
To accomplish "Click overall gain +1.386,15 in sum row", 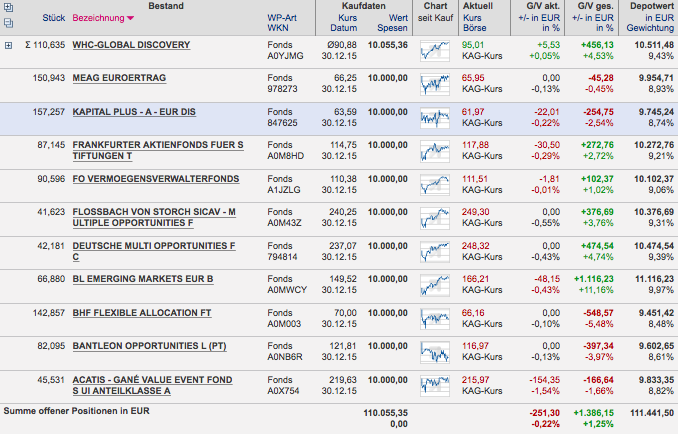I will click(x=594, y=413).
